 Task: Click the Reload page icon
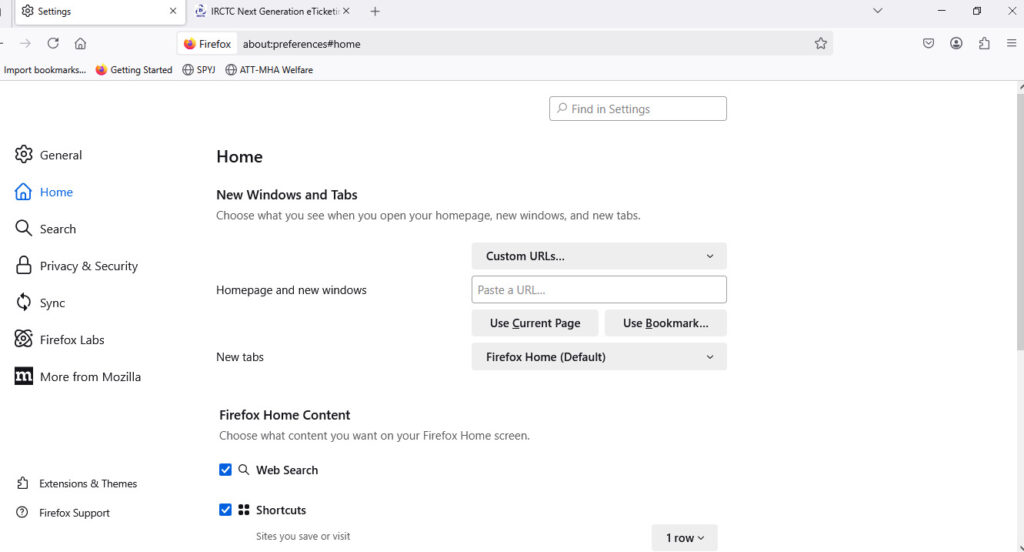[x=53, y=43]
